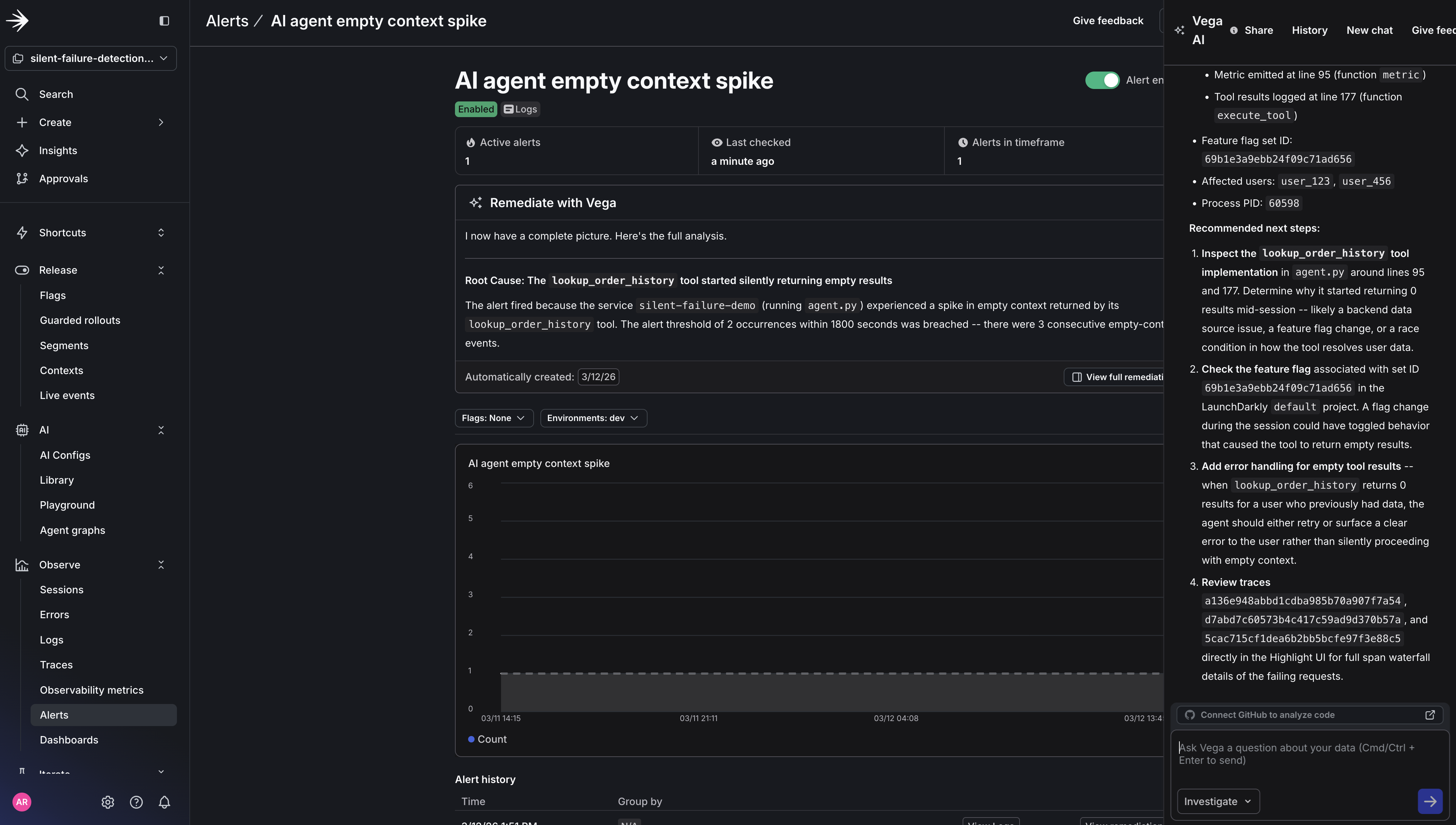Open the Flags: None dropdown

[x=493, y=418]
